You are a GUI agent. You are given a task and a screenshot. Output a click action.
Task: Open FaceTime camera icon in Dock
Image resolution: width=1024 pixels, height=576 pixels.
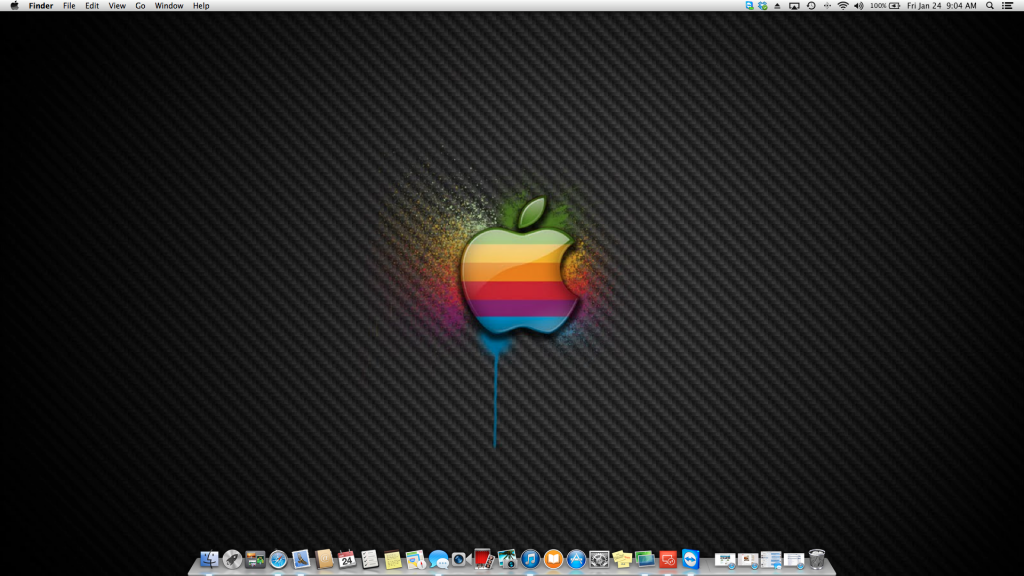point(461,559)
